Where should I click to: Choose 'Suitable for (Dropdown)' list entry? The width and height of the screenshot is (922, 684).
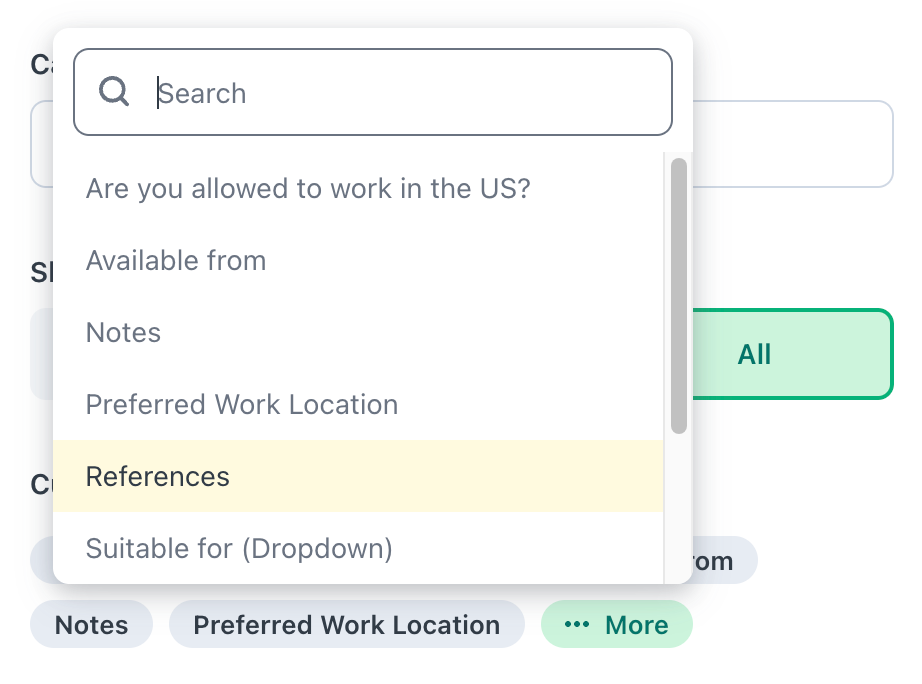(x=358, y=548)
